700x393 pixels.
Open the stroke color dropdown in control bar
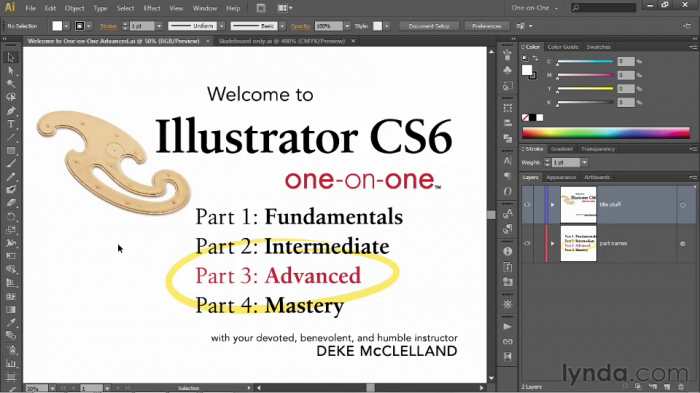[x=89, y=26]
